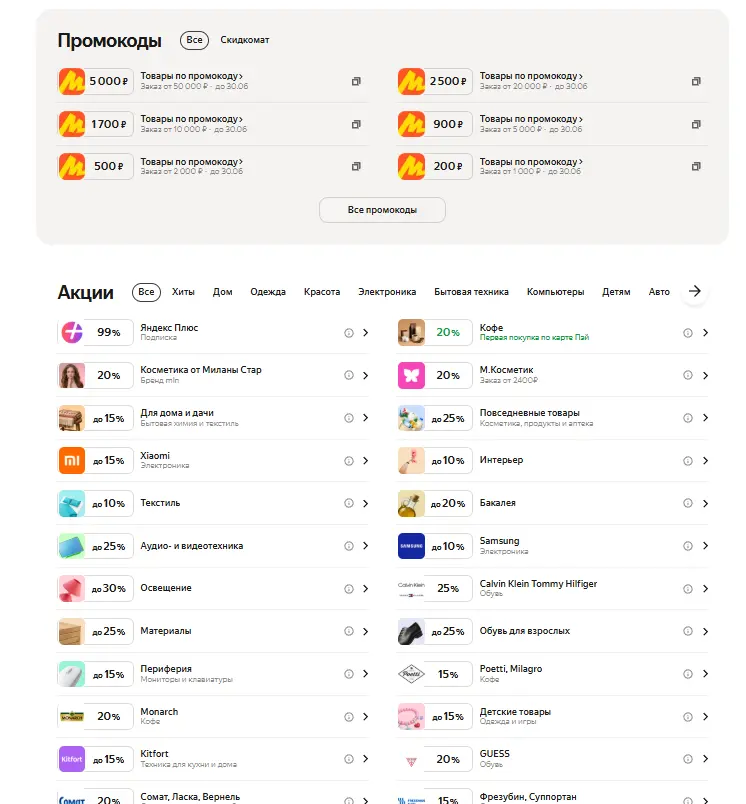Switch to Красота category
746x804 pixels.
point(321,292)
